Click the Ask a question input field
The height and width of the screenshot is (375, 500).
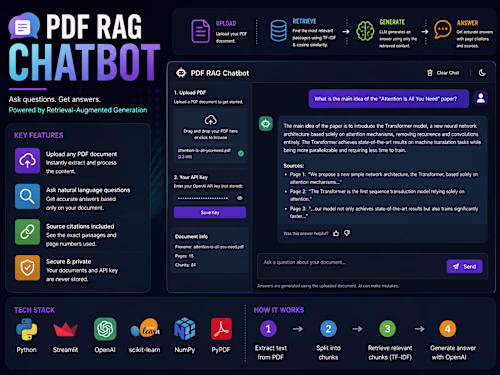pos(352,266)
